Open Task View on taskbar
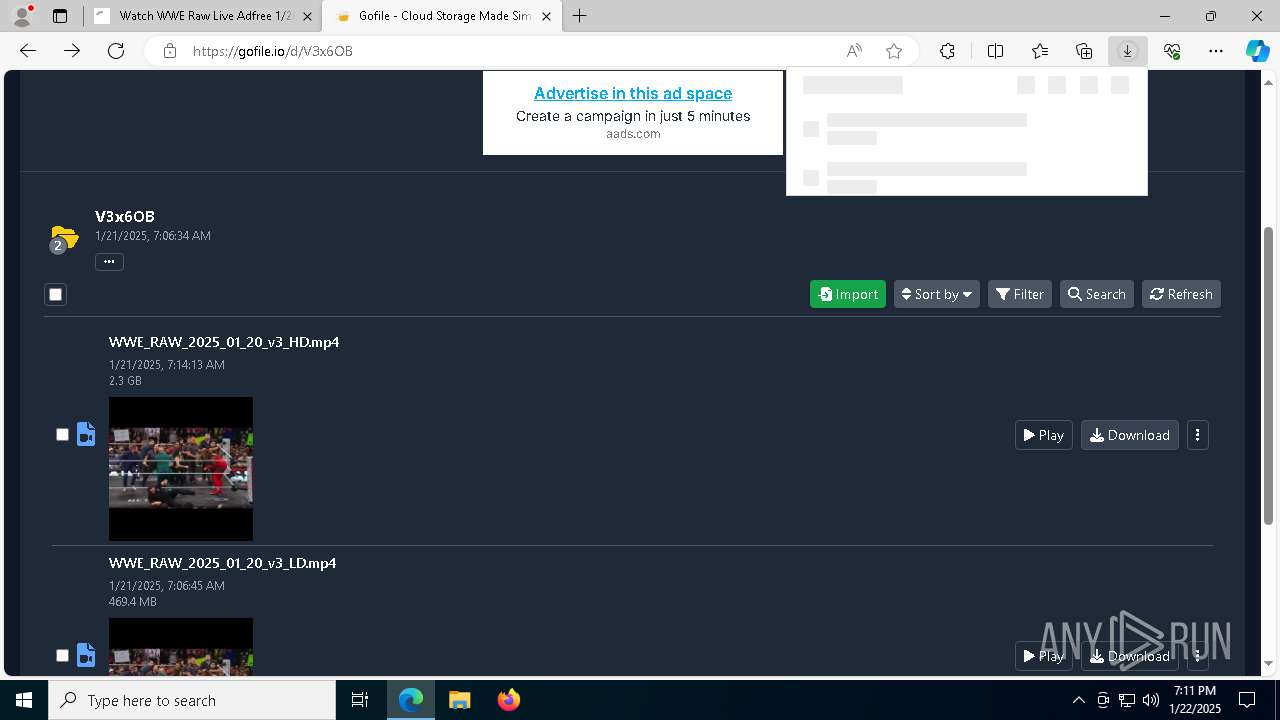The image size is (1280, 720). tap(360, 700)
